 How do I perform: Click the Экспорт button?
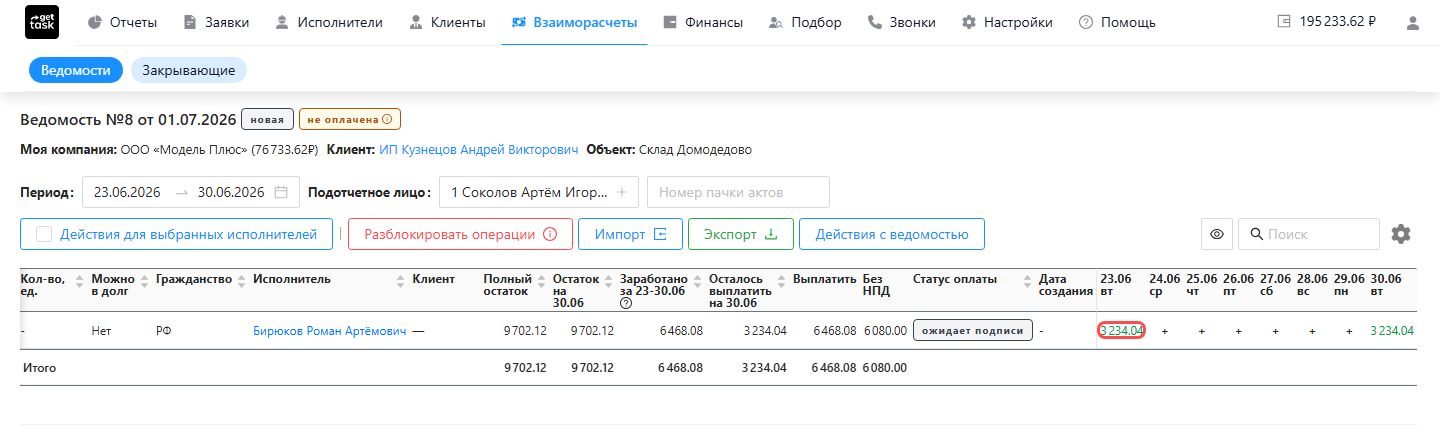click(x=740, y=234)
